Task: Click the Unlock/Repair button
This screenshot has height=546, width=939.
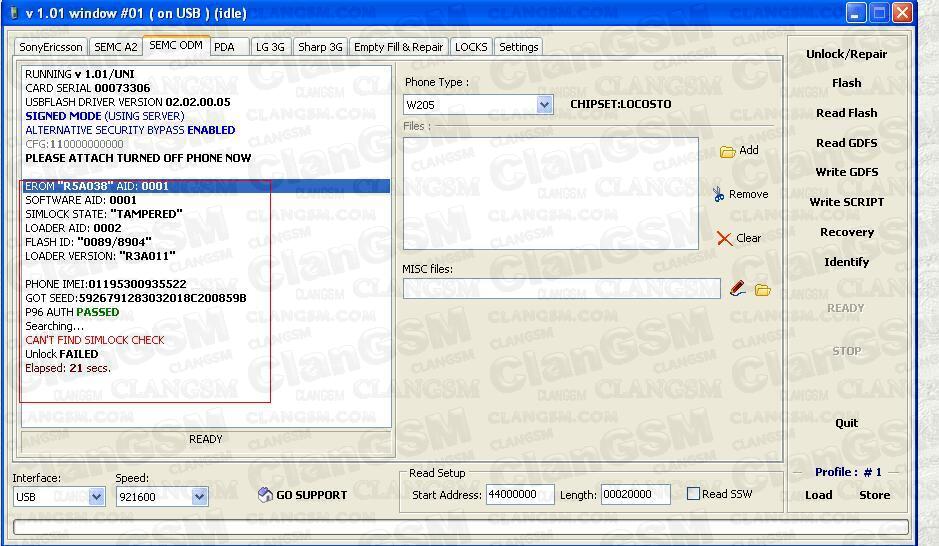Action: pyautogui.click(x=846, y=54)
